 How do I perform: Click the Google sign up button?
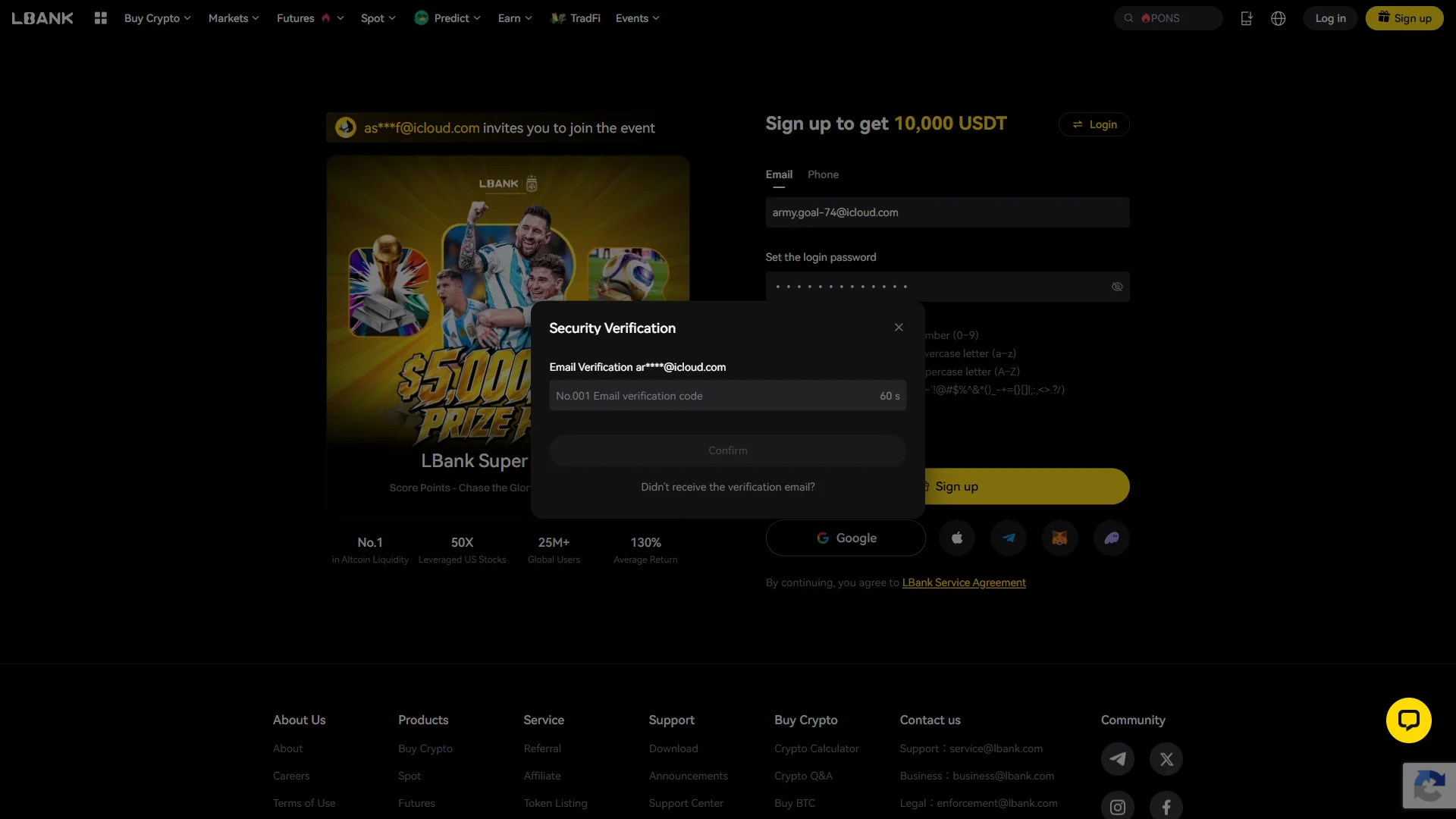coord(846,538)
